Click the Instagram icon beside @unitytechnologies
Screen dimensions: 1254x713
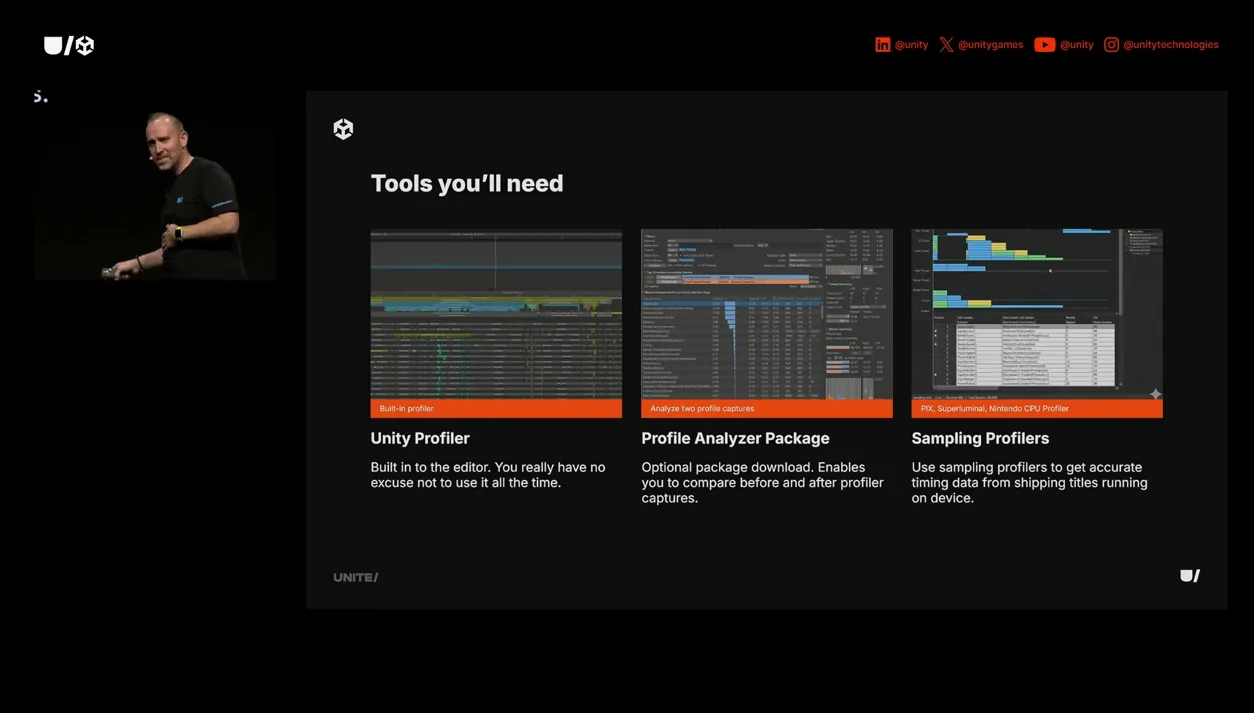pos(1111,44)
